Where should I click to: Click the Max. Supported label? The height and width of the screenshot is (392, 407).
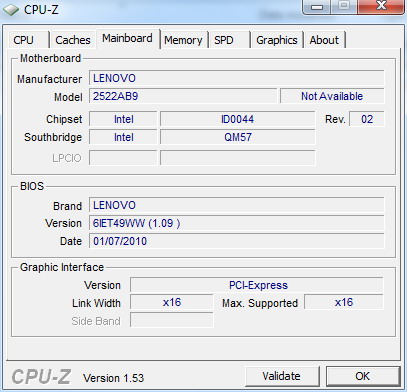click(x=260, y=303)
